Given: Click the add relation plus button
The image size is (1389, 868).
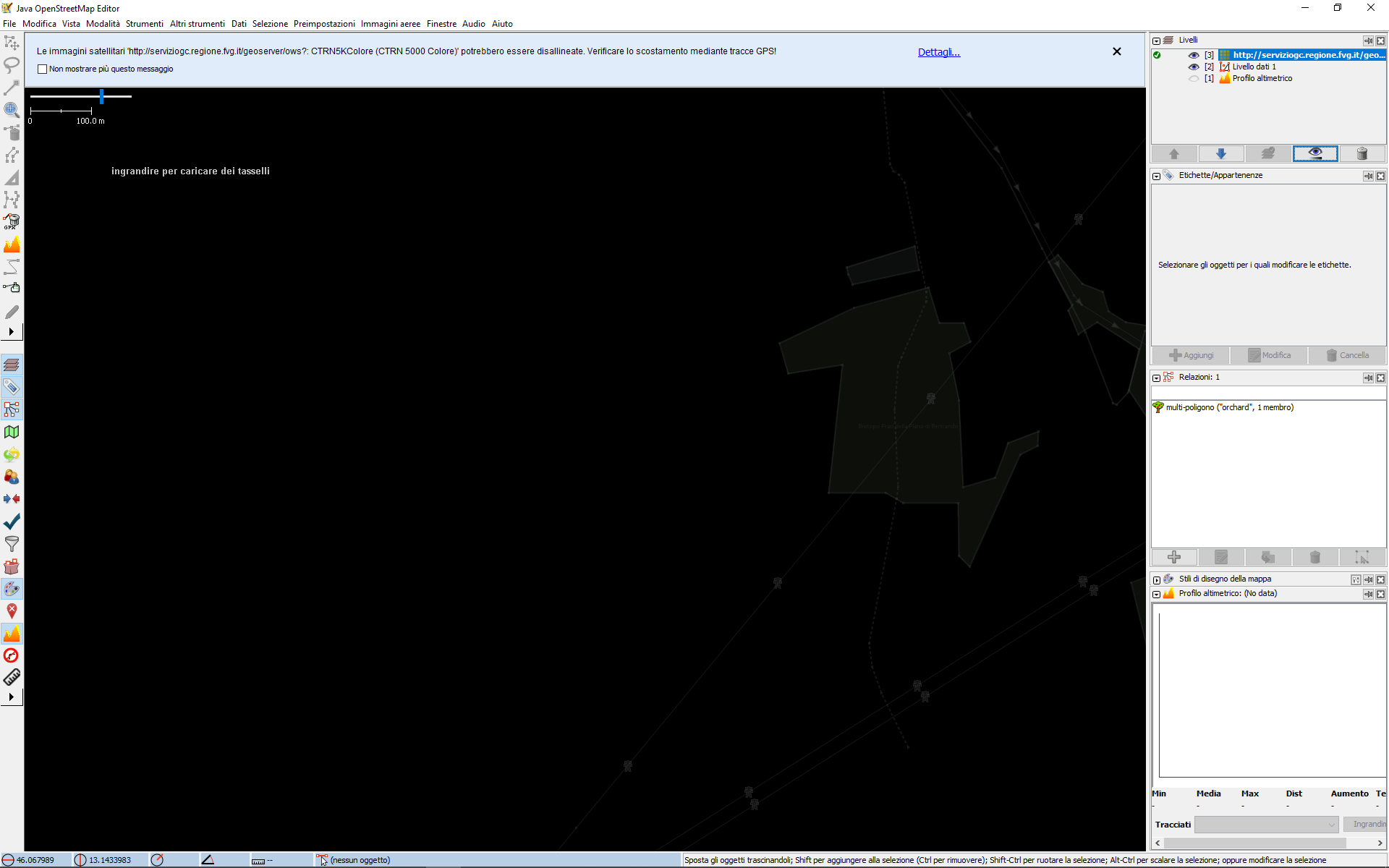Looking at the screenshot, I should tap(1174, 557).
